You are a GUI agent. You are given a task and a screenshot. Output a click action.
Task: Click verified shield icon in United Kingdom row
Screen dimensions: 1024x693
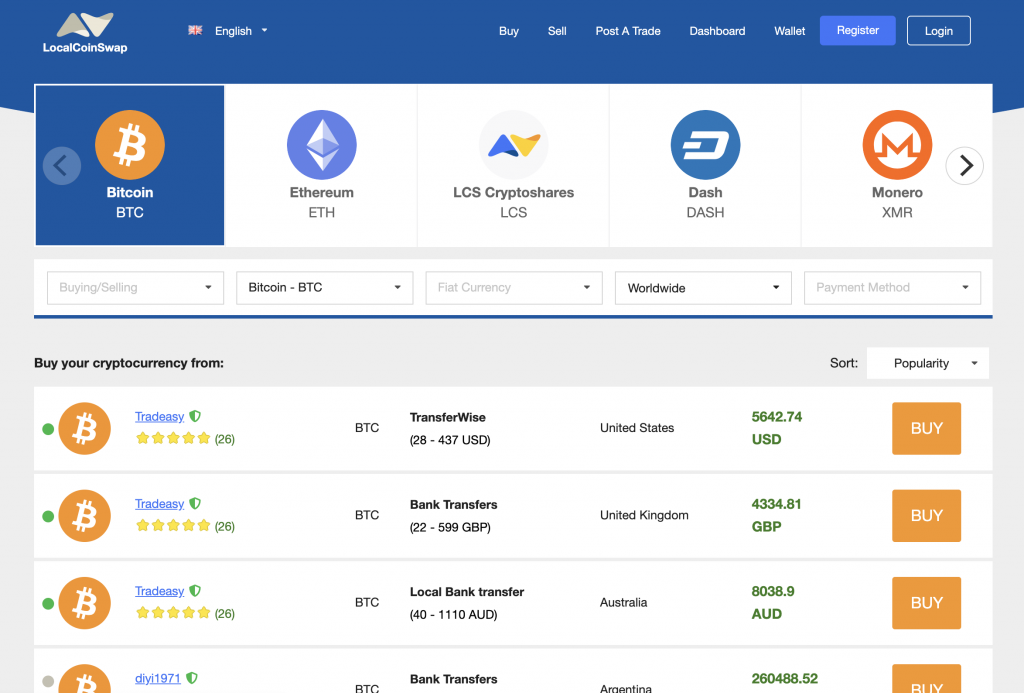195,504
